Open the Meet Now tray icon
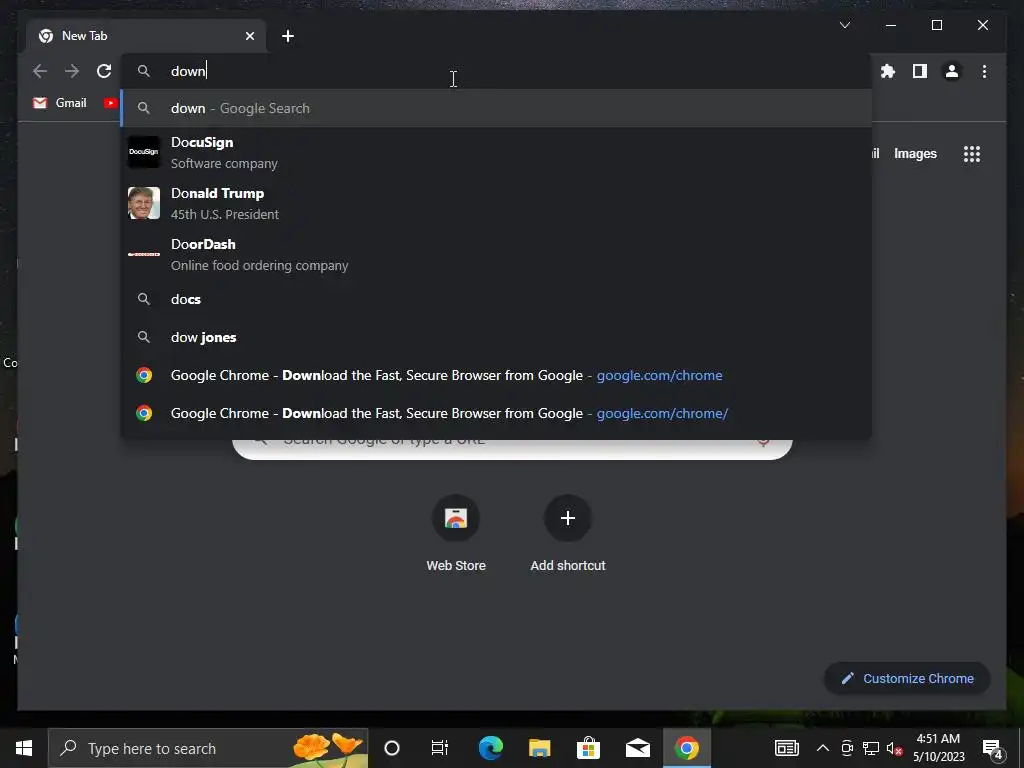The image size is (1024, 768). click(847, 748)
